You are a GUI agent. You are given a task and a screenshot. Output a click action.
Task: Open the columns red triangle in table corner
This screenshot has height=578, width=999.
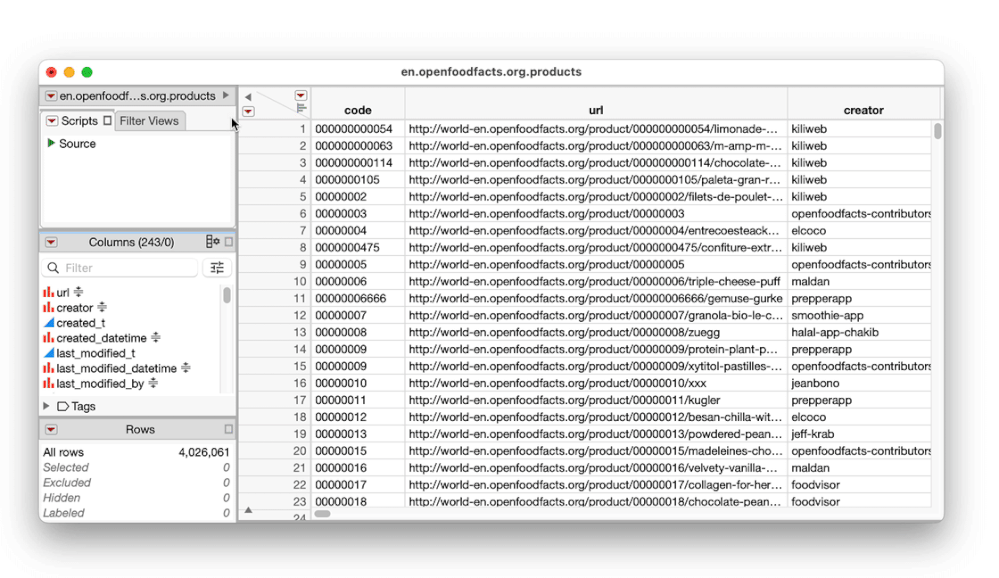pos(301,95)
